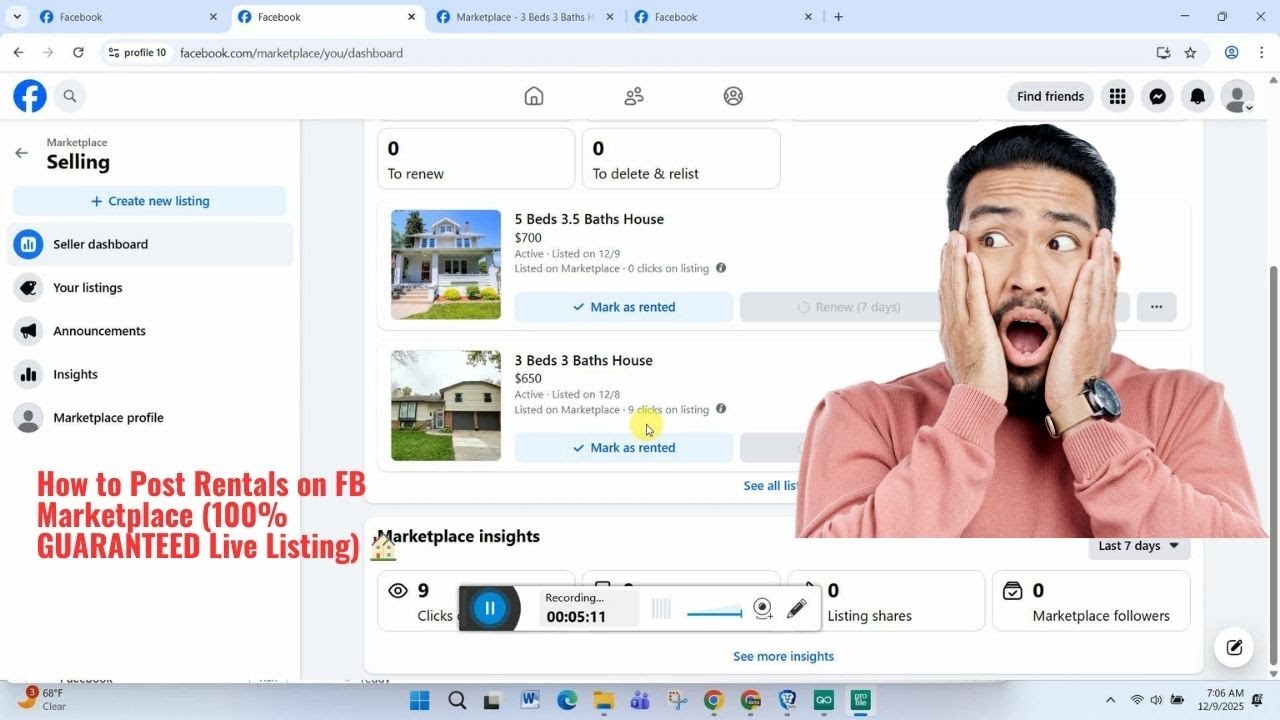Click the install app icon in address bar
The width and height of the screenshot is (1280, 720).
[x=1163, y=53]
